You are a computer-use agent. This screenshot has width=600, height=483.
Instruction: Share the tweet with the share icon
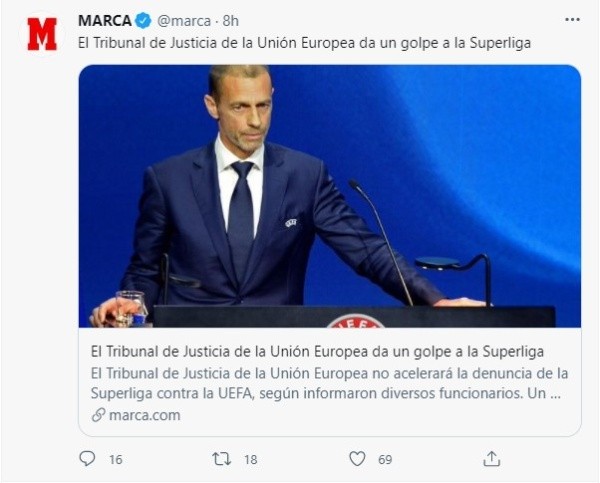491,459
